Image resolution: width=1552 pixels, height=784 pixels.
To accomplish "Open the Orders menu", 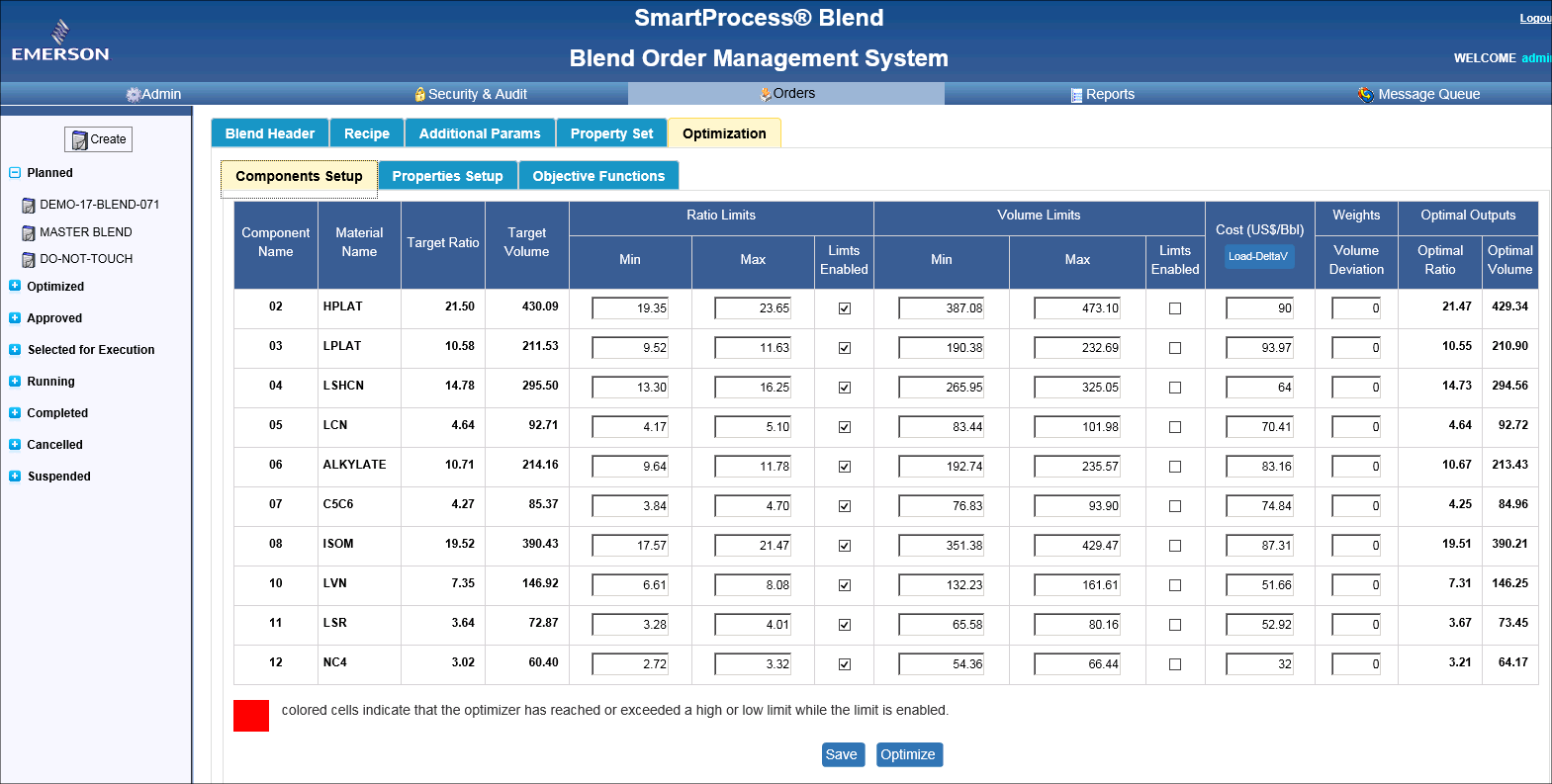I will (x=786, y=94).
